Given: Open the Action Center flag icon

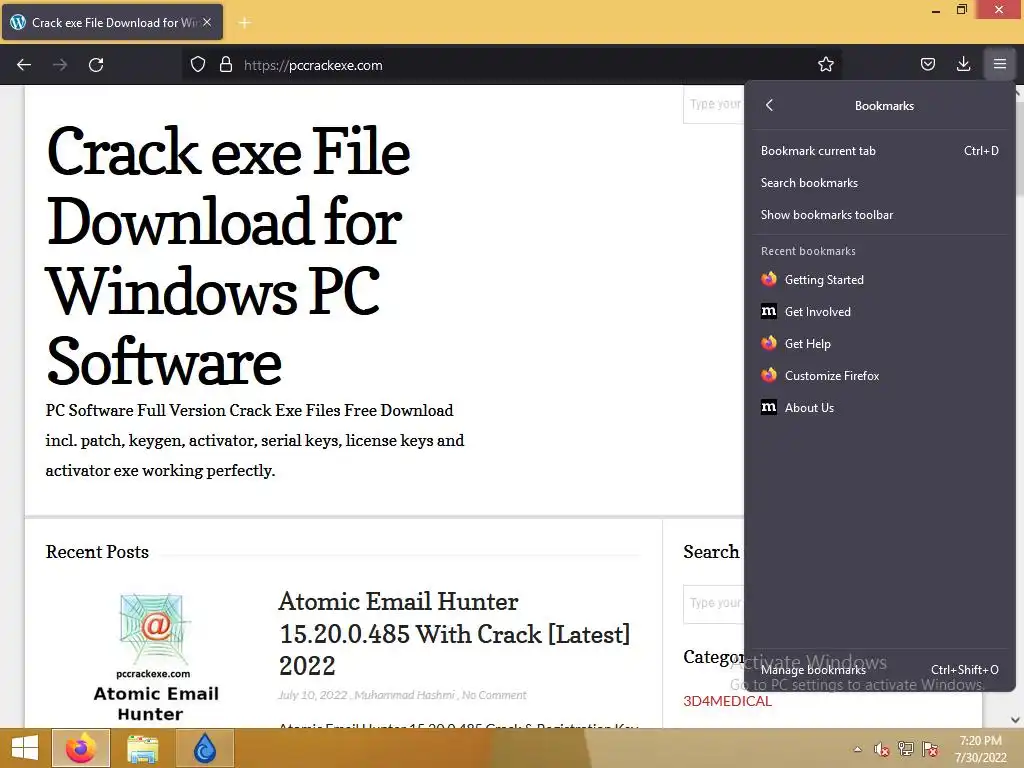Looking at the screenshot, I should [930, 749].
